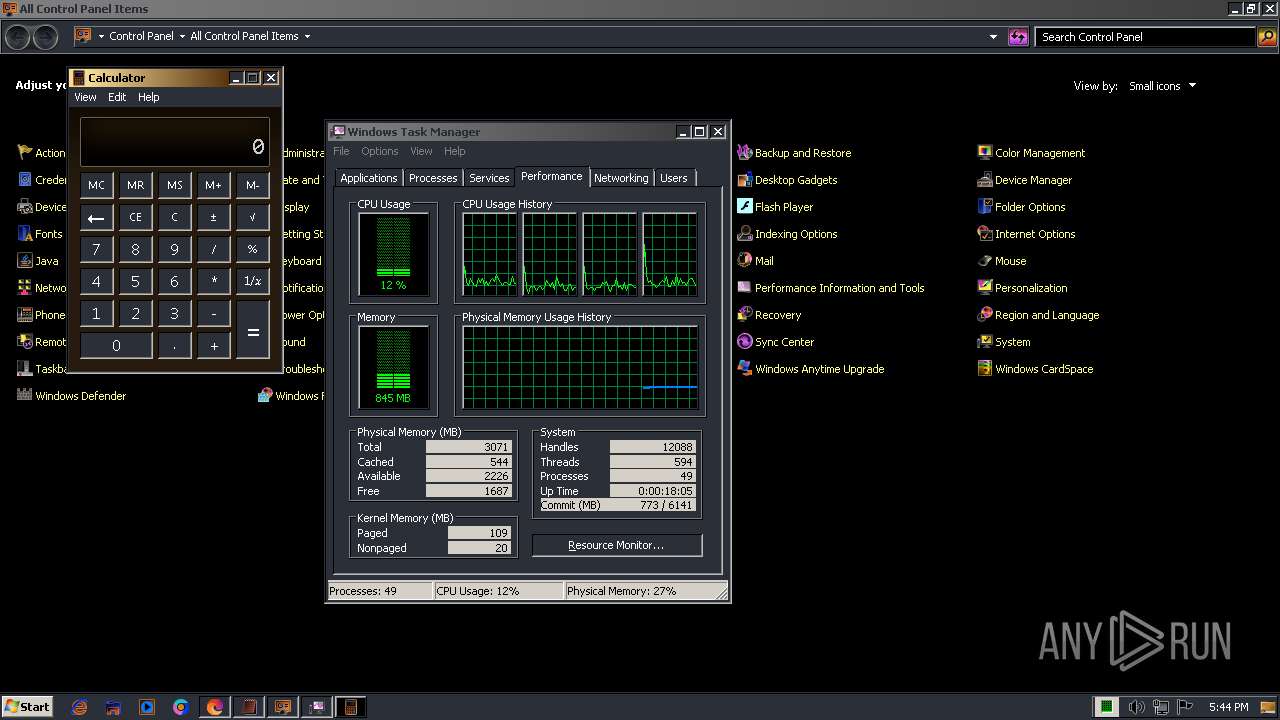Click the Control Panel refresh icon
This screenshot has height=720, width=1280.
pyautogui.click(x=1018, y=37)
